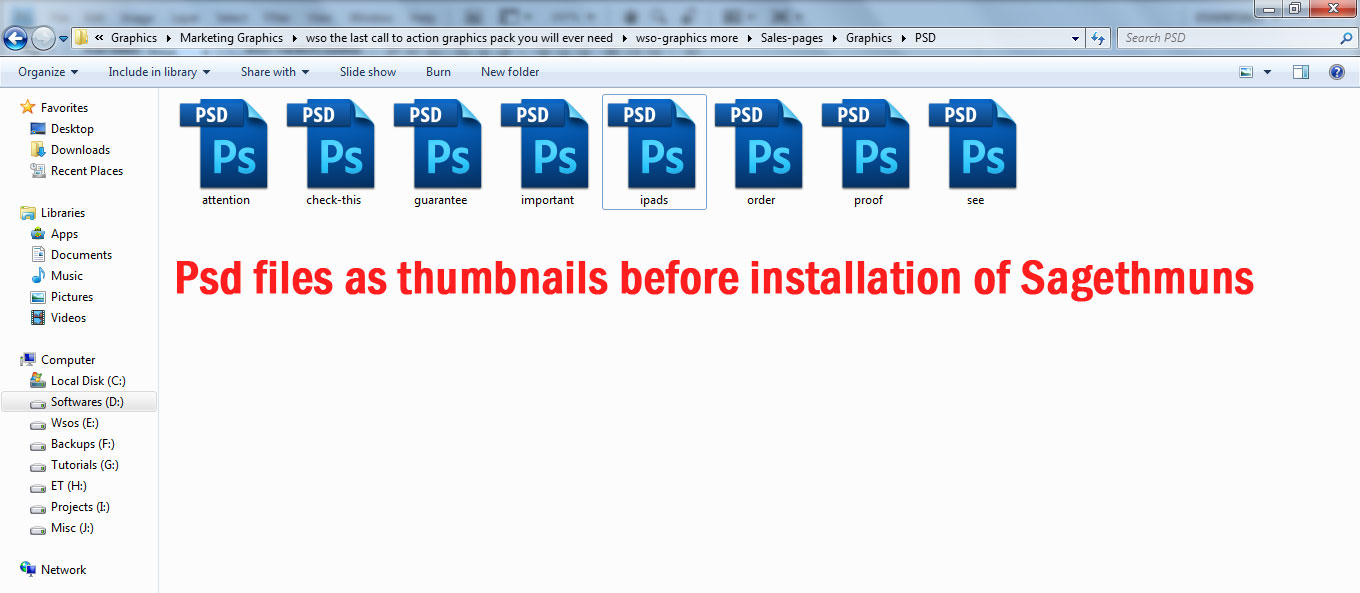Click the Forward navigation arrow
Viewport: 1360px width, 593px height.
point(44,38)
